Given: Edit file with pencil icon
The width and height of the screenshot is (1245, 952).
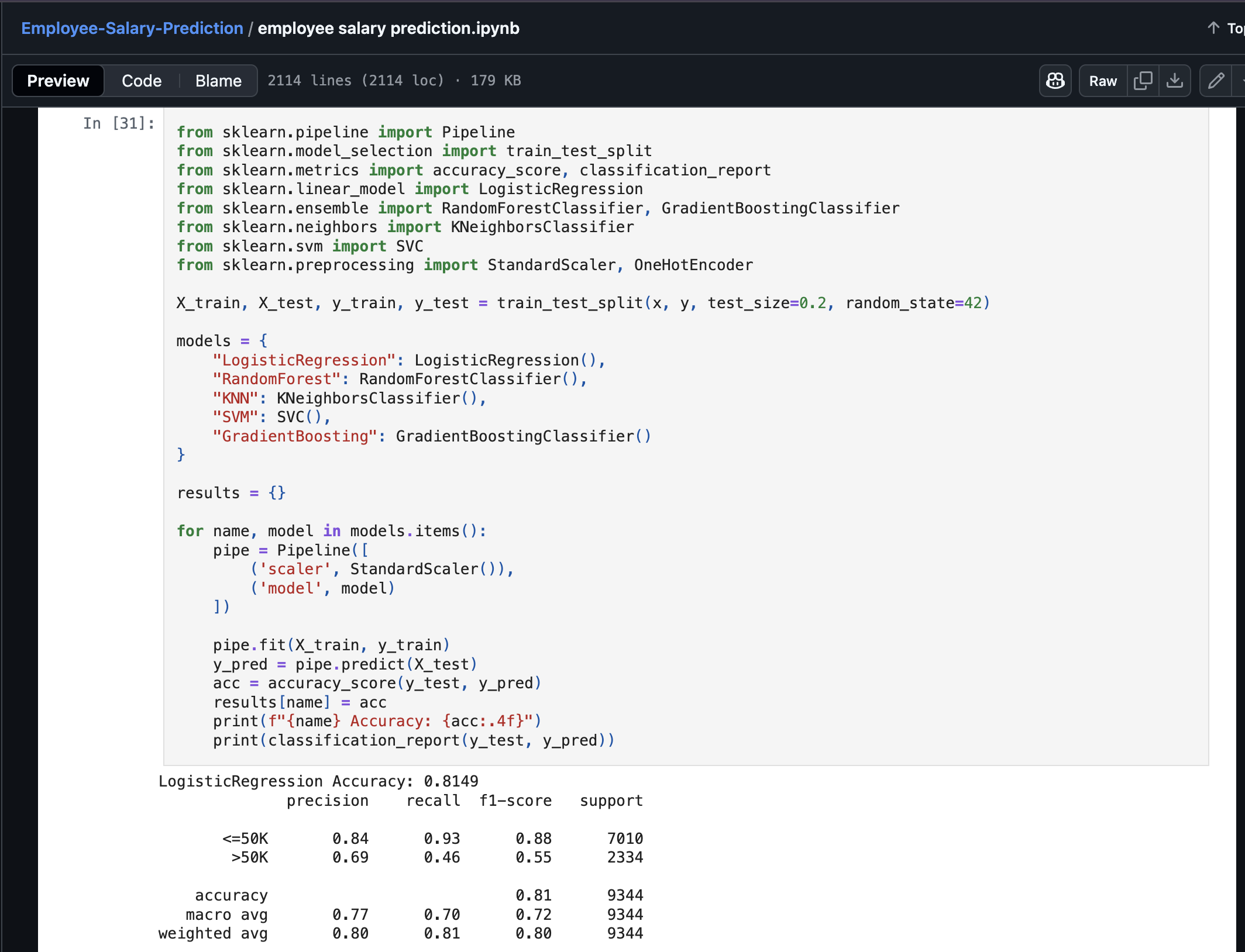Looking at the screenshot, I should [1216, 81].
